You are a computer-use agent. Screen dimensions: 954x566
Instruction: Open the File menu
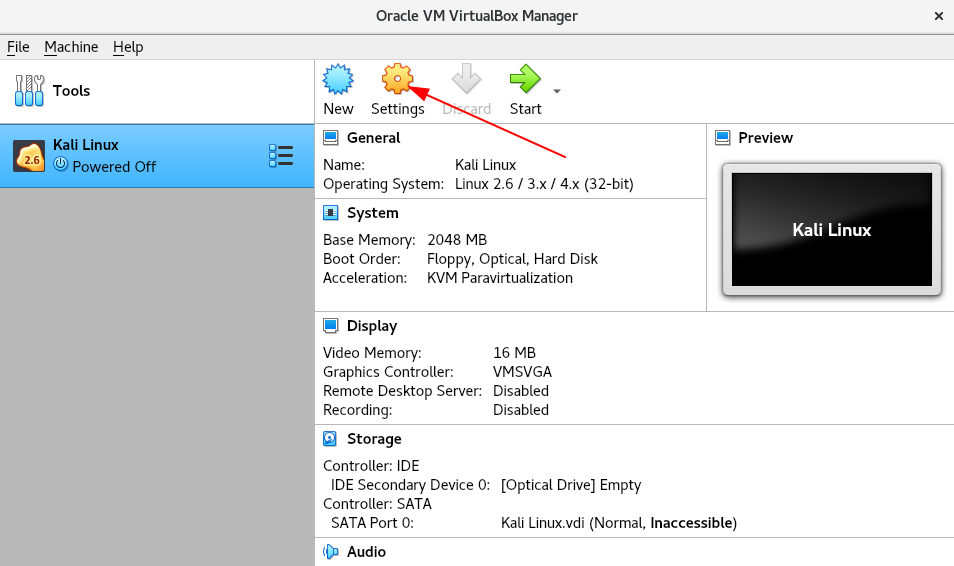[x=18, y=47]
